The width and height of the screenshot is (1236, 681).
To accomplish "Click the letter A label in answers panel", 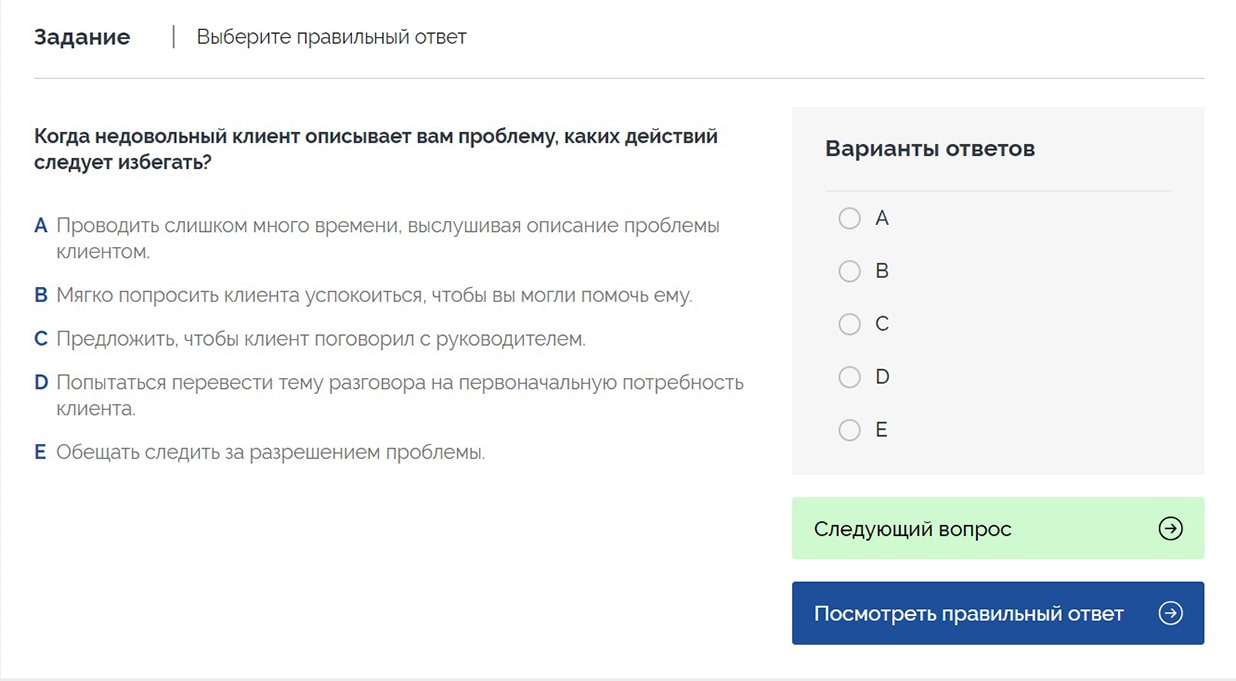I will pyautogui.click(x=881, y=218).
